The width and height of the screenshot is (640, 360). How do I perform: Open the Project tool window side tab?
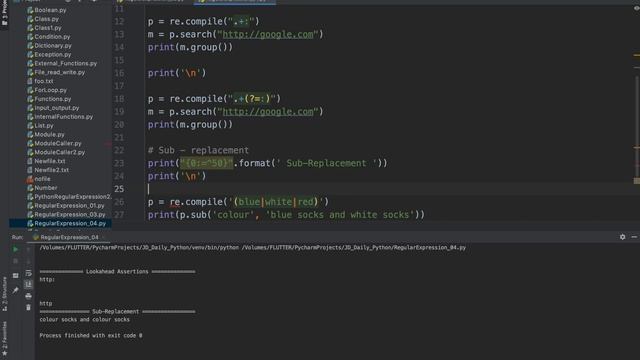coord(4,16)
